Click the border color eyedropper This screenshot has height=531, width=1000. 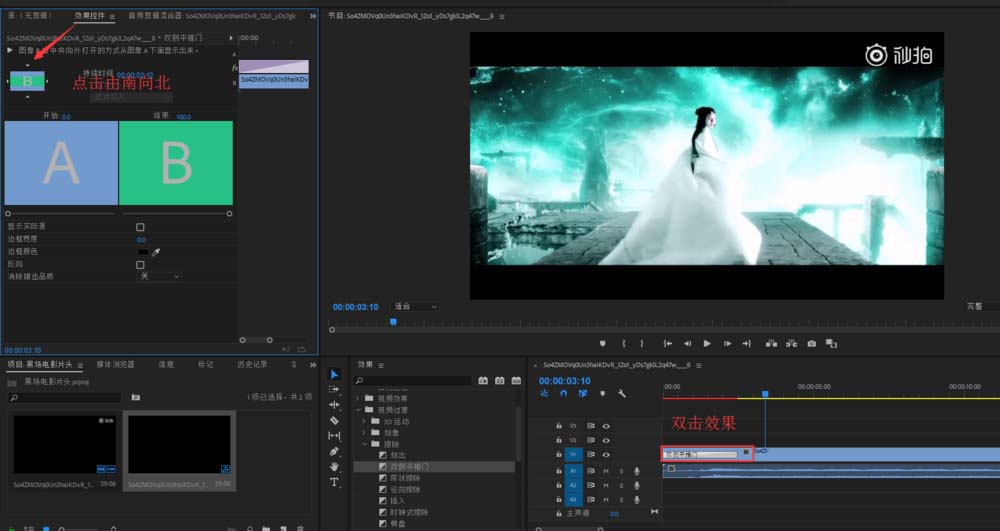point(156,252)
